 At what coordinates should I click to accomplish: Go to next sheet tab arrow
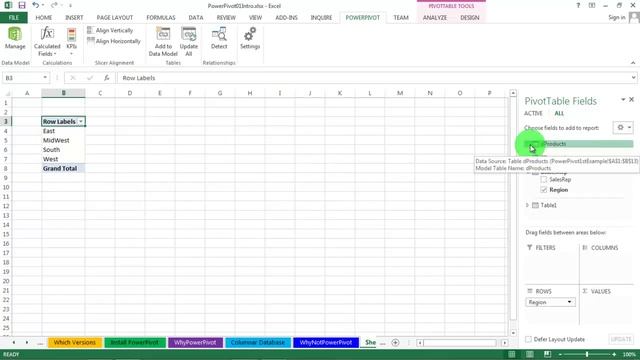click(27, 342)
